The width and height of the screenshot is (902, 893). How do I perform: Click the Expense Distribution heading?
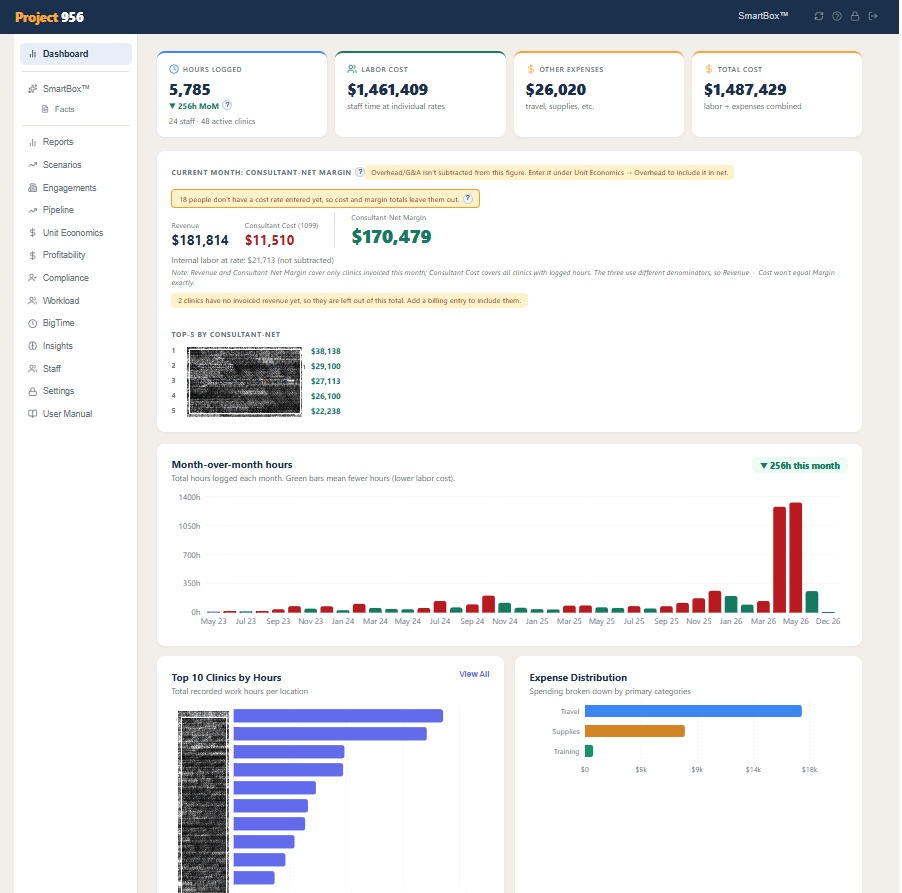tap(578, 677)
